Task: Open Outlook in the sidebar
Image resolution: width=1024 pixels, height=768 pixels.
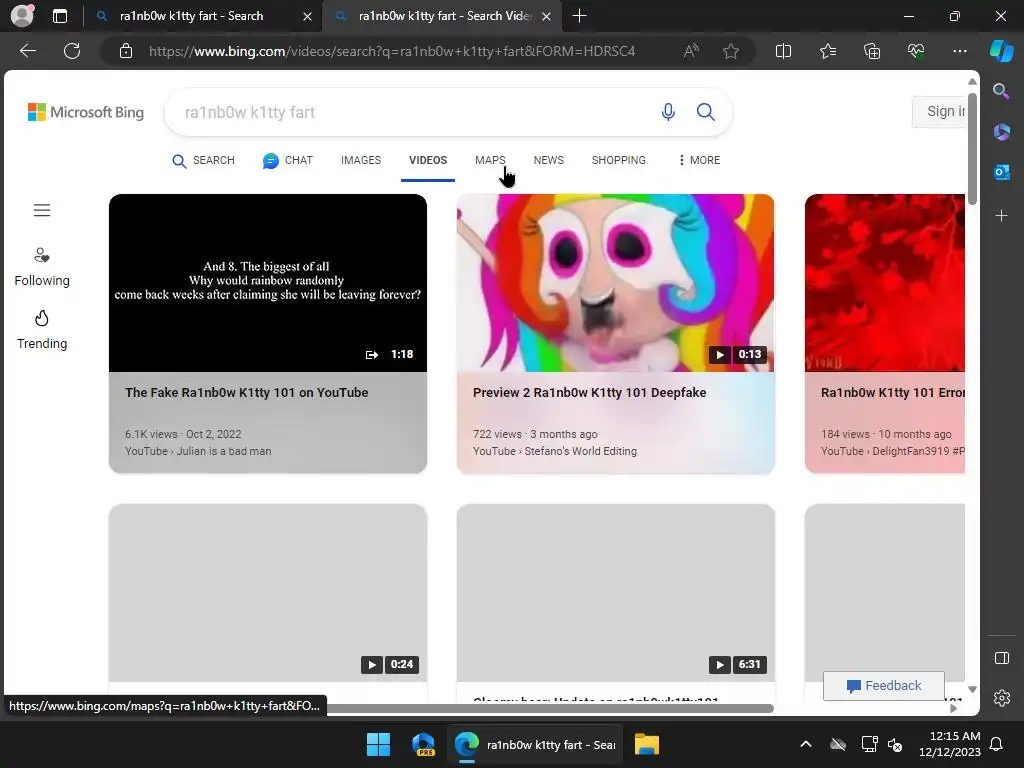Action: point(1001,172)
